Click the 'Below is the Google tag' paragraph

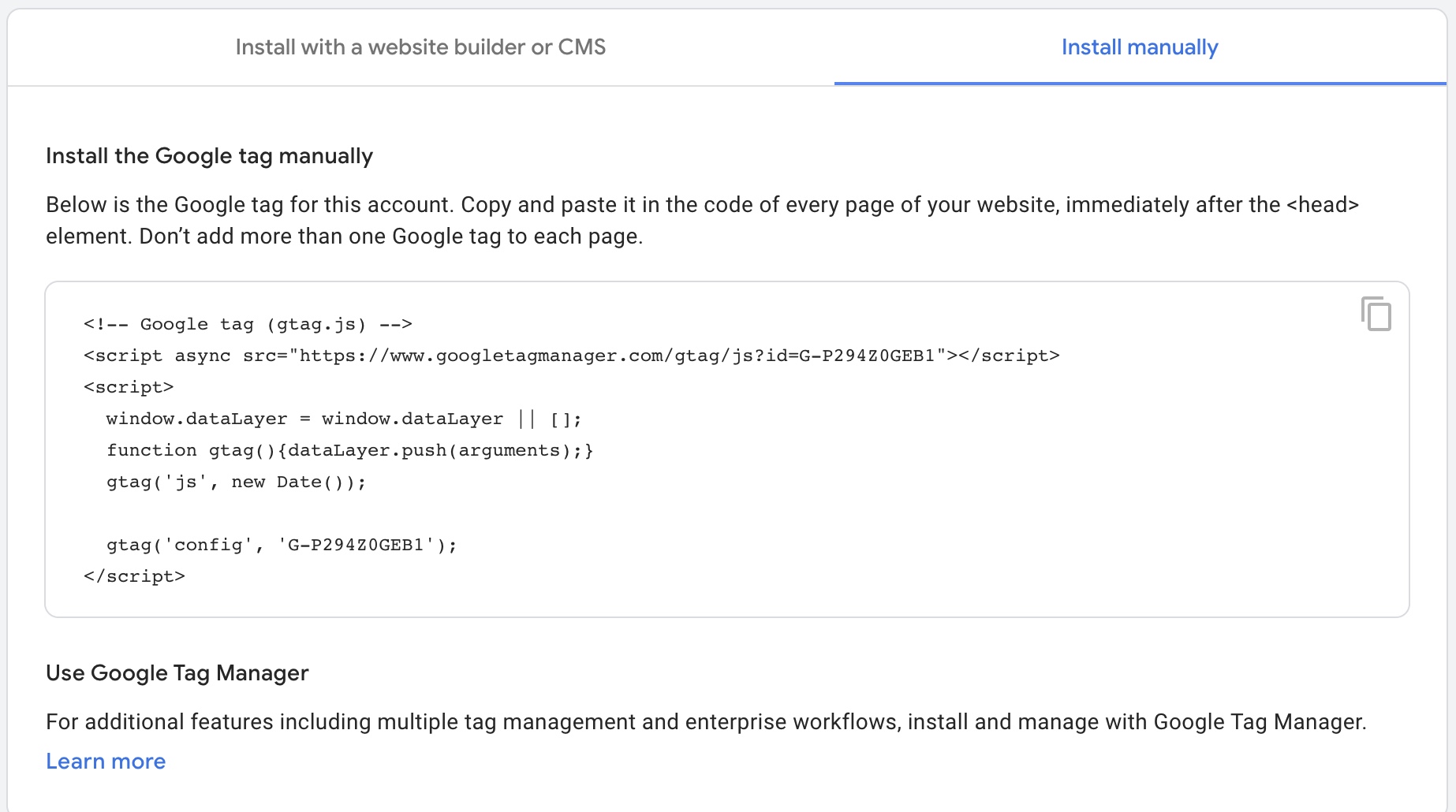(x=703, y=221)
